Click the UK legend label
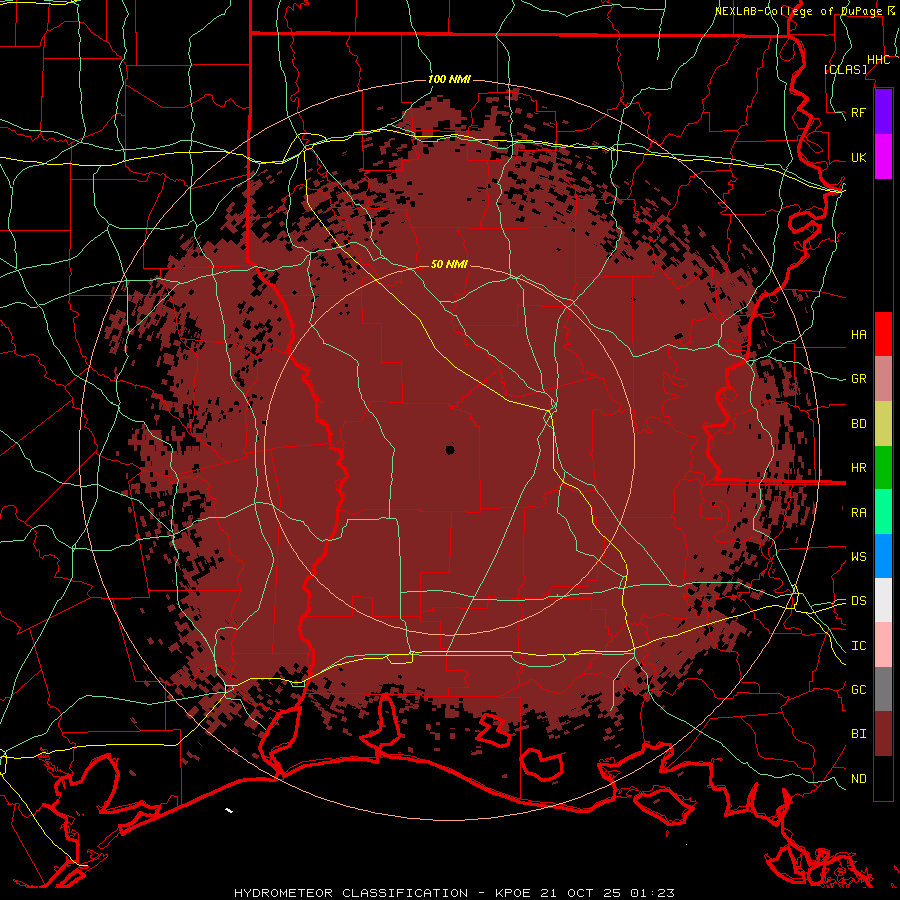Screen dimensions: 900x900 coord(859,157)
